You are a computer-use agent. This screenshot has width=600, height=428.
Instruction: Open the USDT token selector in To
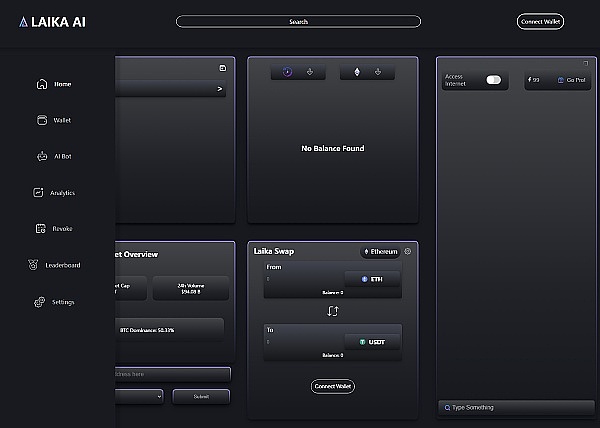click(372, 341)
